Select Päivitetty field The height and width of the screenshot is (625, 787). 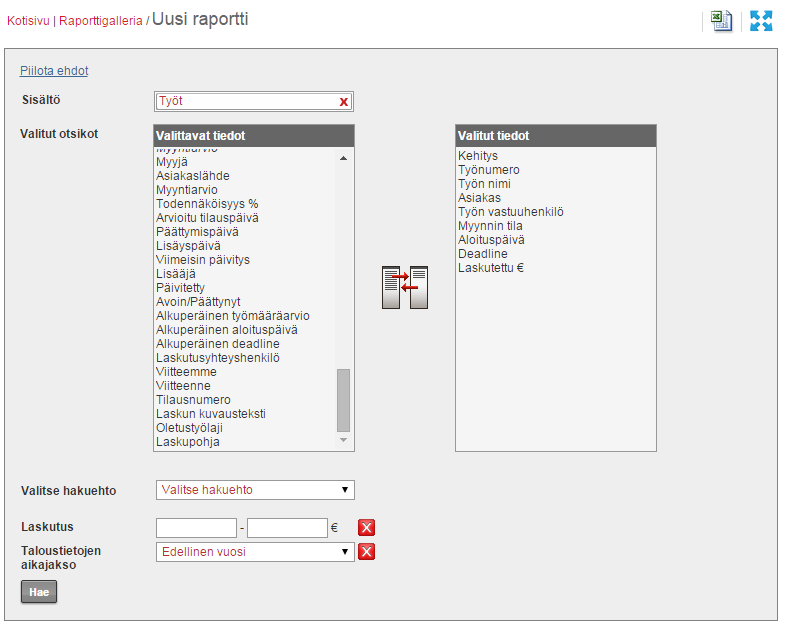[180, 288]
